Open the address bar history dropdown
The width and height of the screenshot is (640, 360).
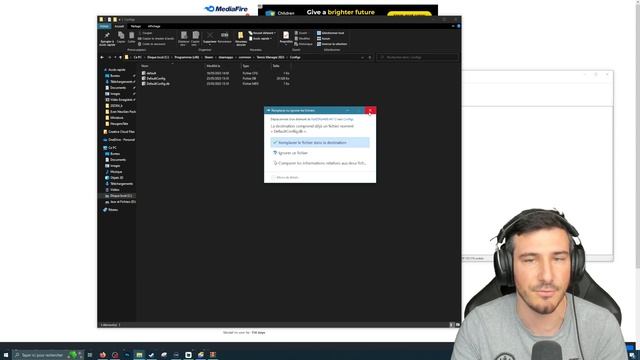[362, 58]
